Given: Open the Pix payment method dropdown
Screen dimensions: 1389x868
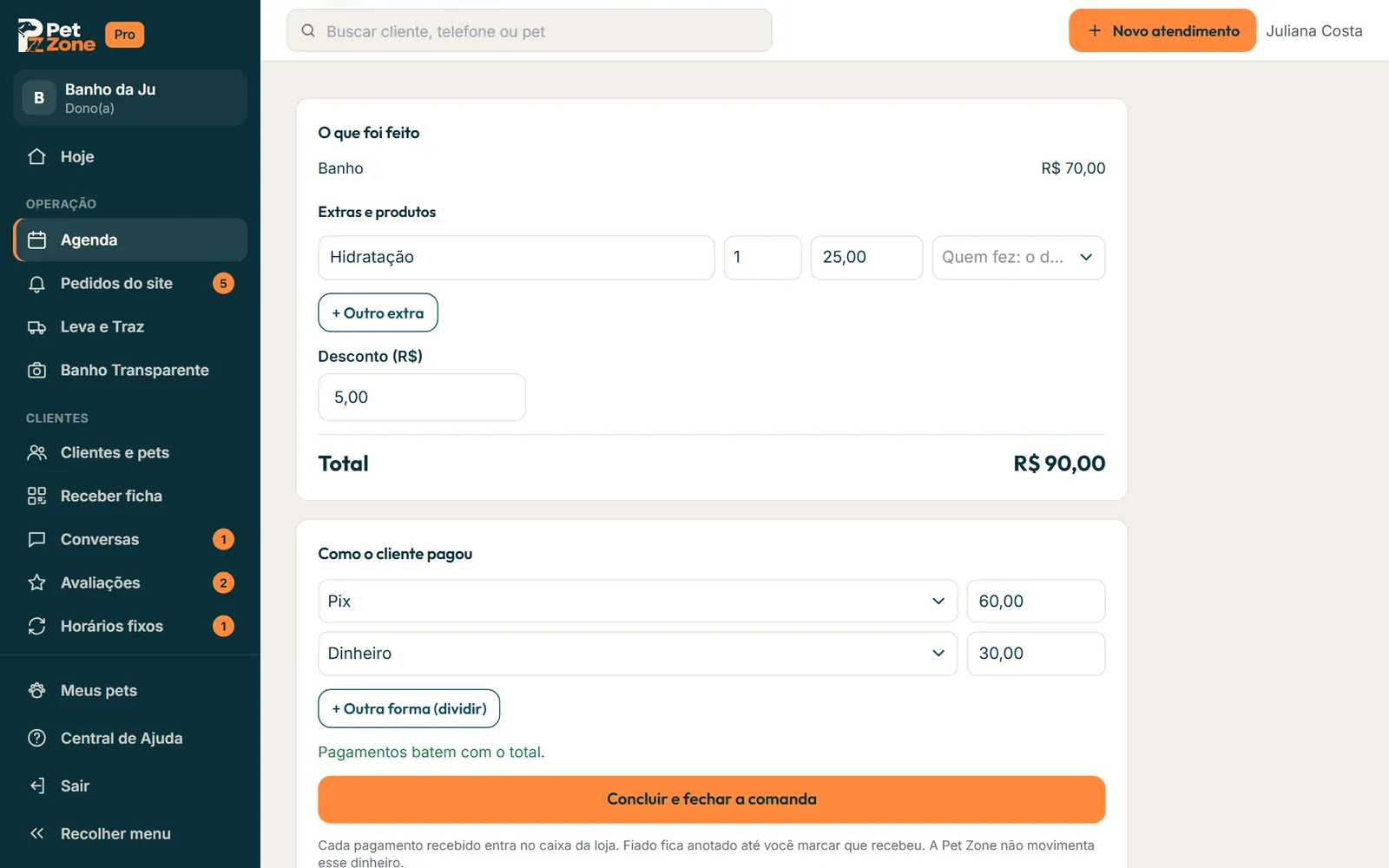Looking at the screenshot, I should pyautogui.click(x=637, y=602).
